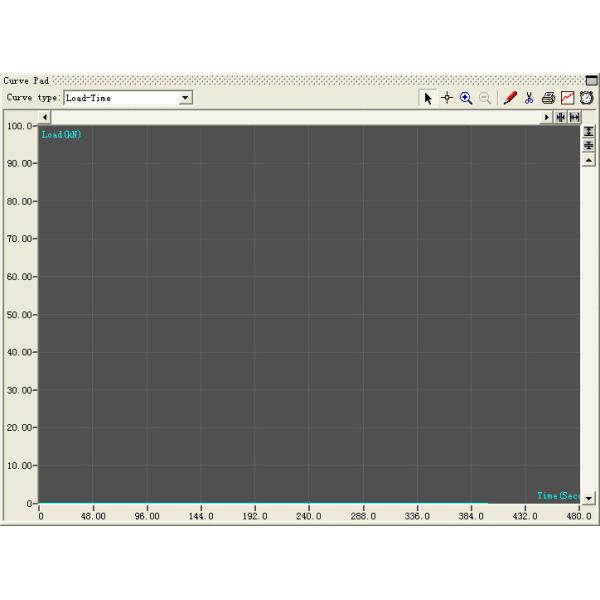Click the Load-Time combo box field
This screenshot has width=600, height=600.
click(x=120, y=98)
